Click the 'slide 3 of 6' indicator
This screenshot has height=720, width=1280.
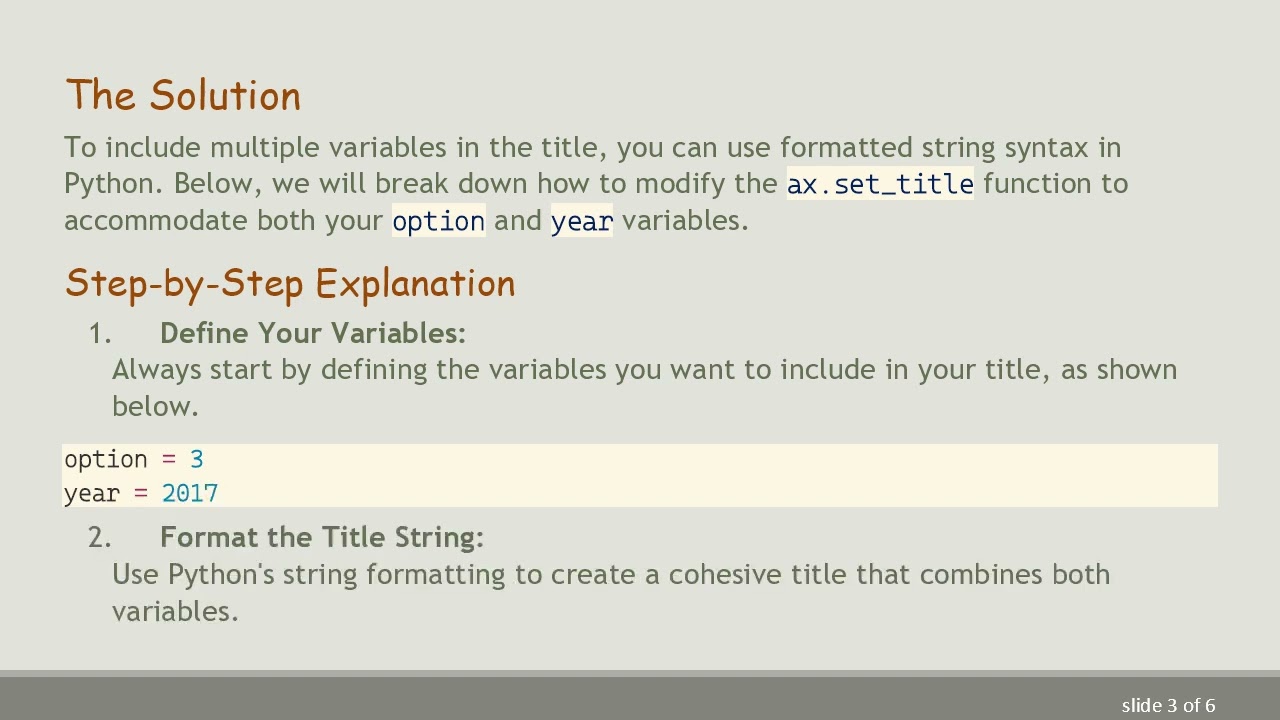1168,706
